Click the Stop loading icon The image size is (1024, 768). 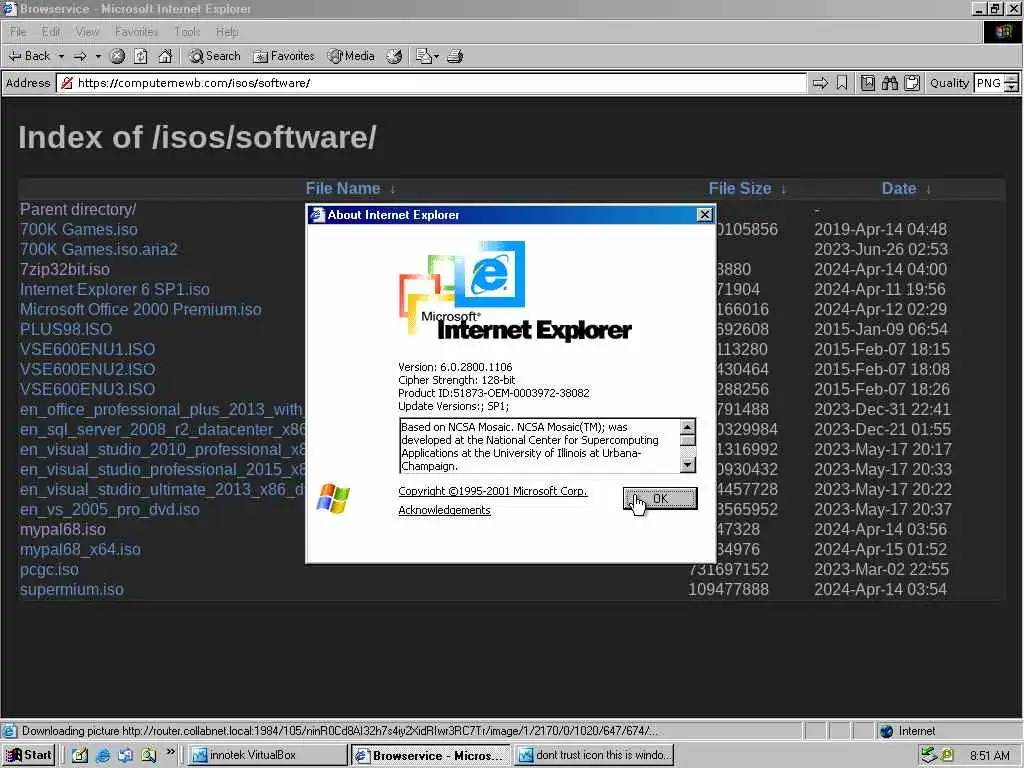117,56
